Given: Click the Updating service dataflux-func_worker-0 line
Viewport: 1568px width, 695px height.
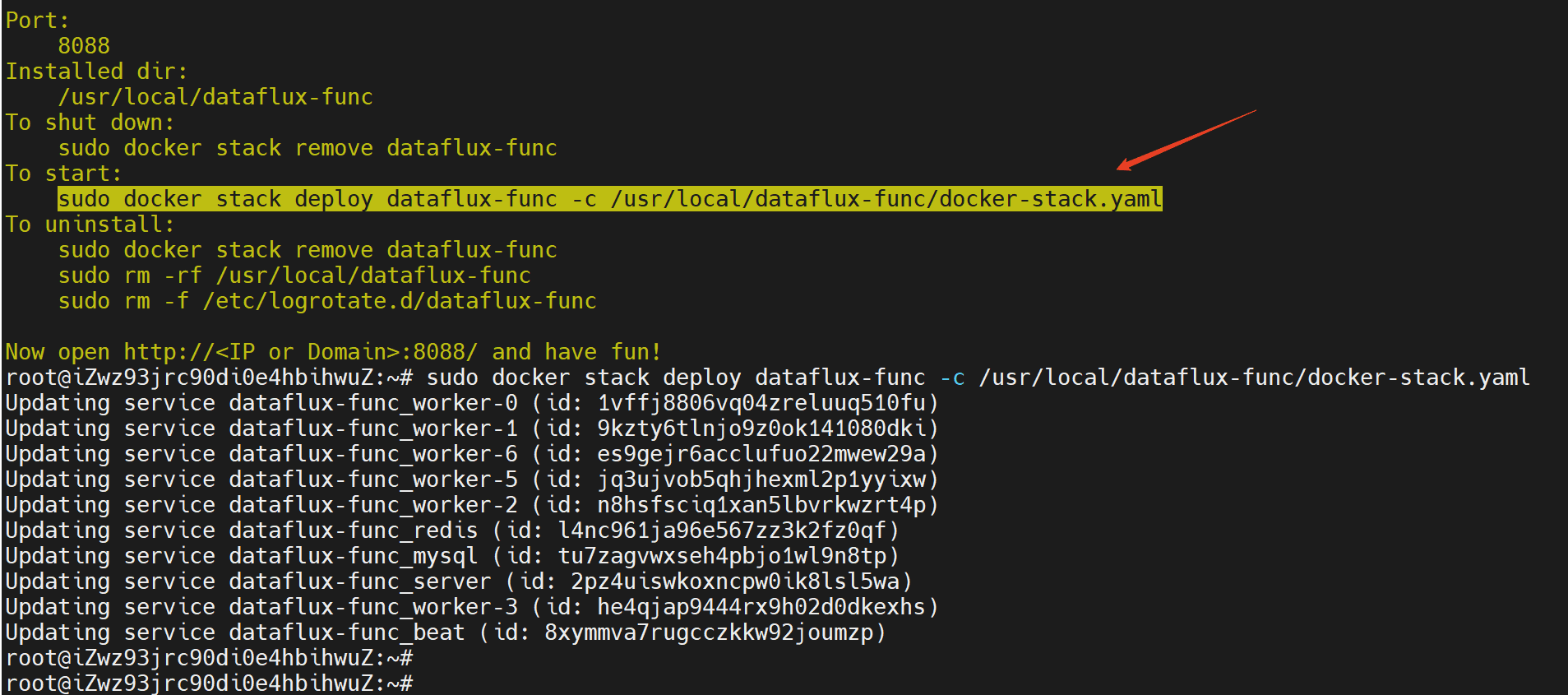Looking at the screenshot, I should point(471,403).
